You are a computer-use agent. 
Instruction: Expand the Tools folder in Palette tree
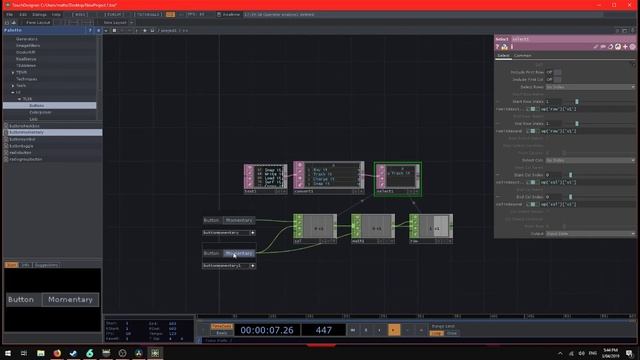point(13,86)
